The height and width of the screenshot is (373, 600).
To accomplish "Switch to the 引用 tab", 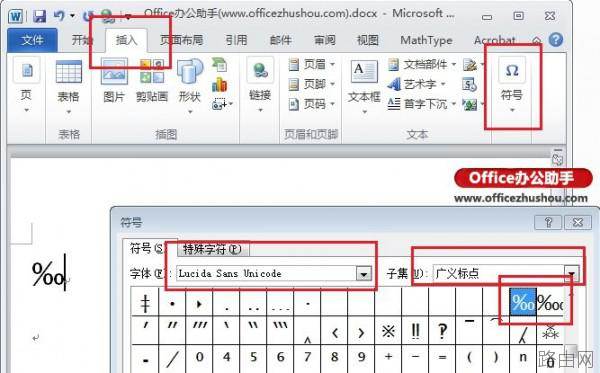I will tap(236, 40).
